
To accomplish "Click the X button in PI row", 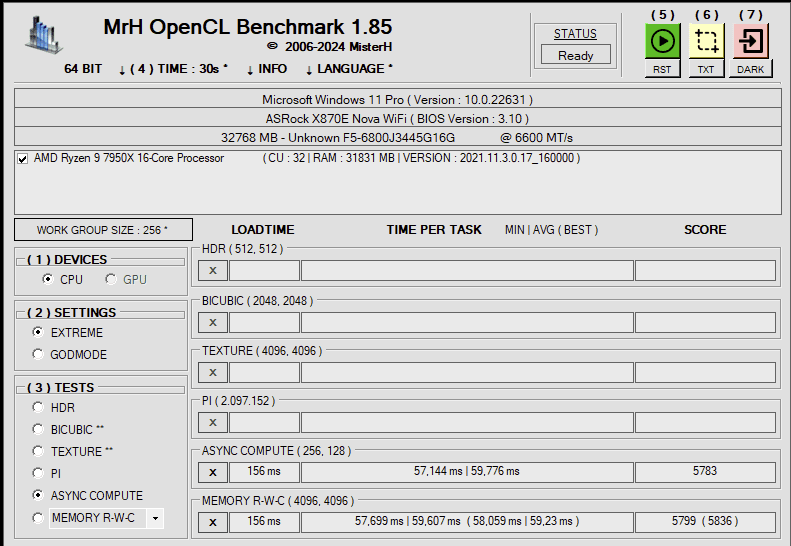I will click(x=213, y=422).
